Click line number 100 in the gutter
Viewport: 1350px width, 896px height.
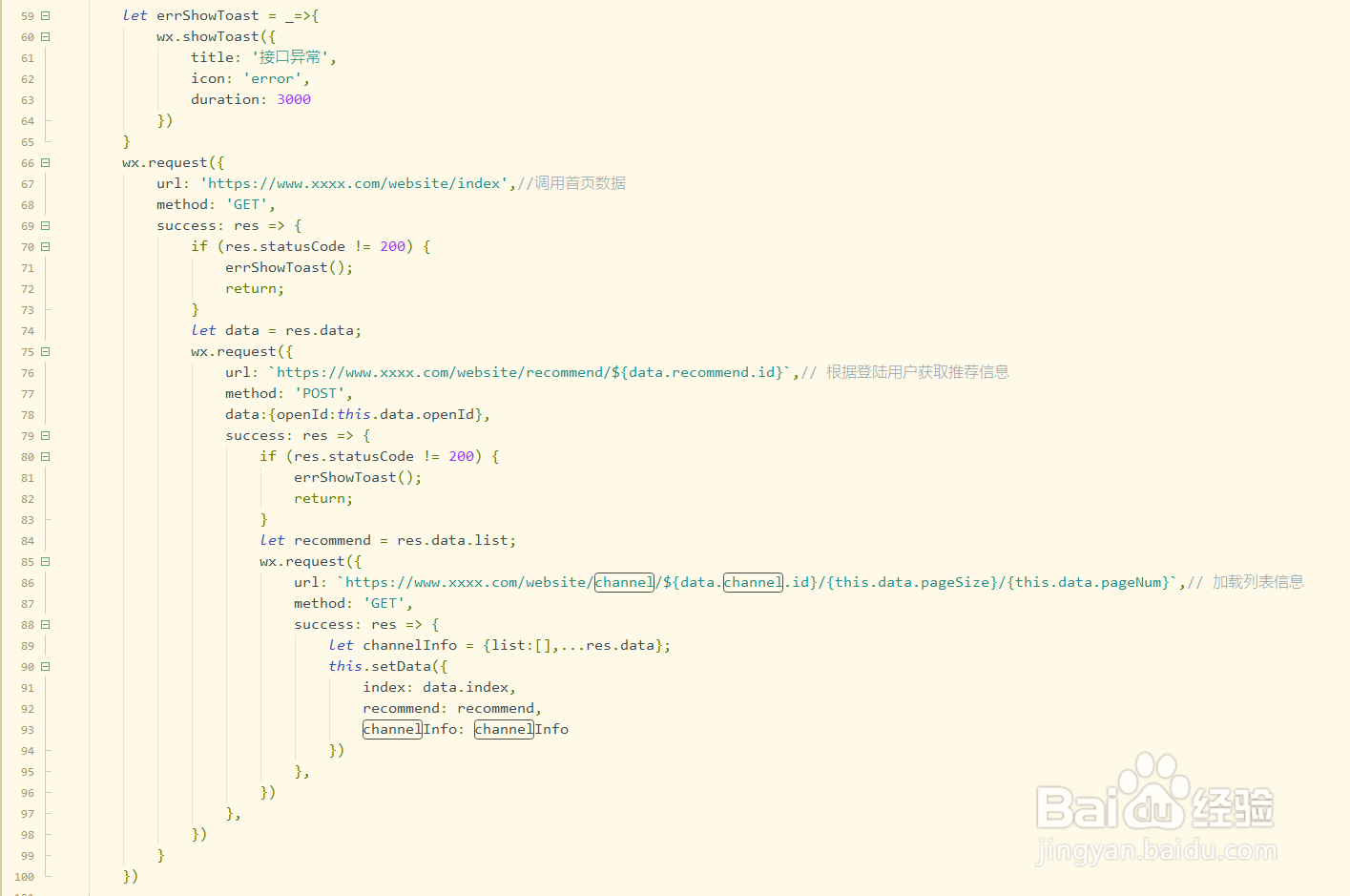[25, 877]
